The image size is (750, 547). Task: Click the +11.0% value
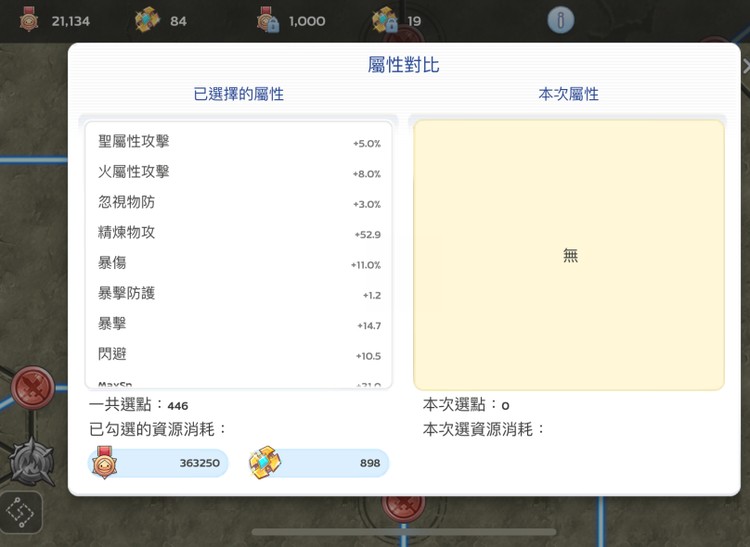(366, 265)
